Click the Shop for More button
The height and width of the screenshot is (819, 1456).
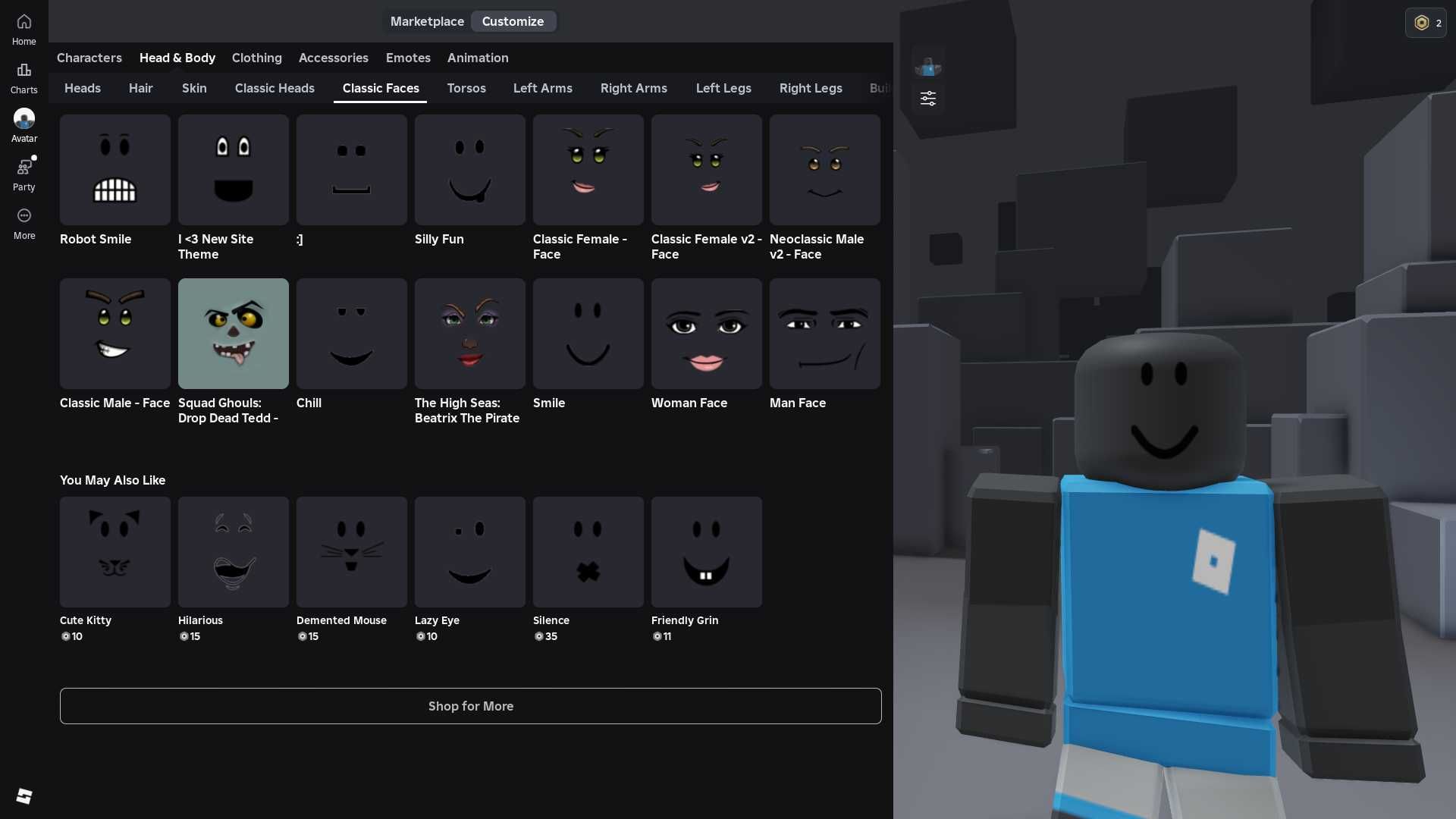click(471, 706)
